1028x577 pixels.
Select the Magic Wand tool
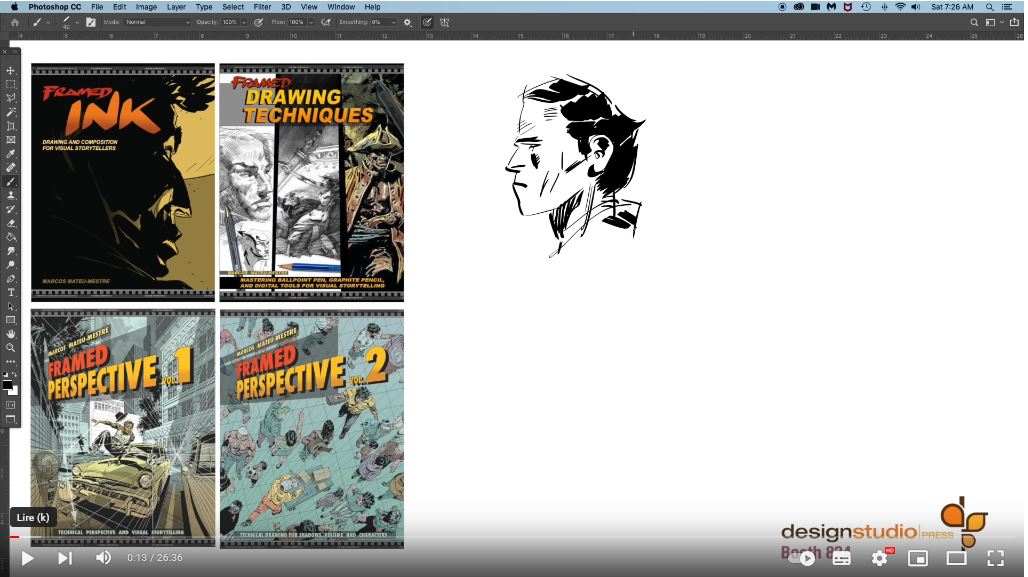(x=10, y=112)
